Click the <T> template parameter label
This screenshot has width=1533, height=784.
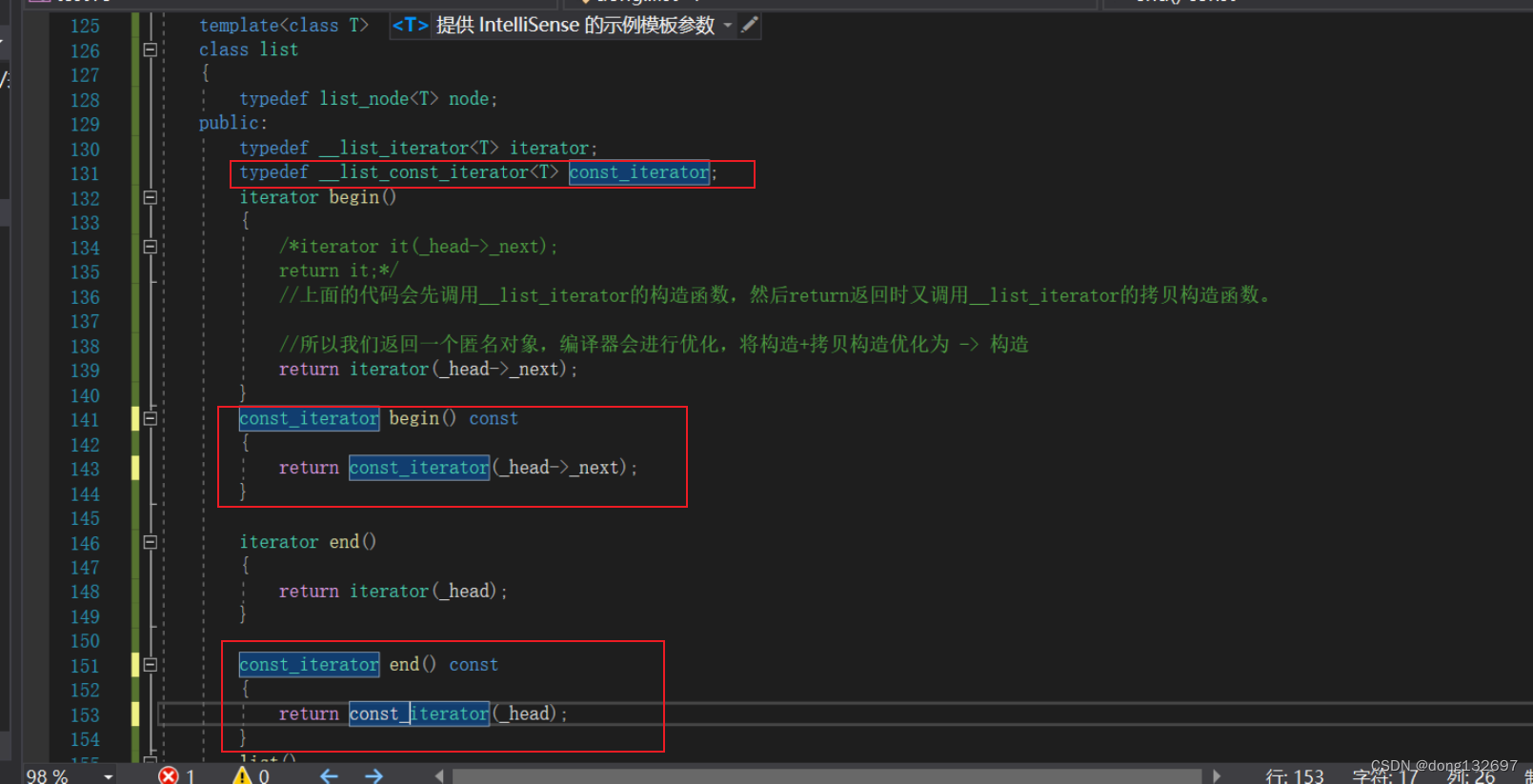(410, 26)
